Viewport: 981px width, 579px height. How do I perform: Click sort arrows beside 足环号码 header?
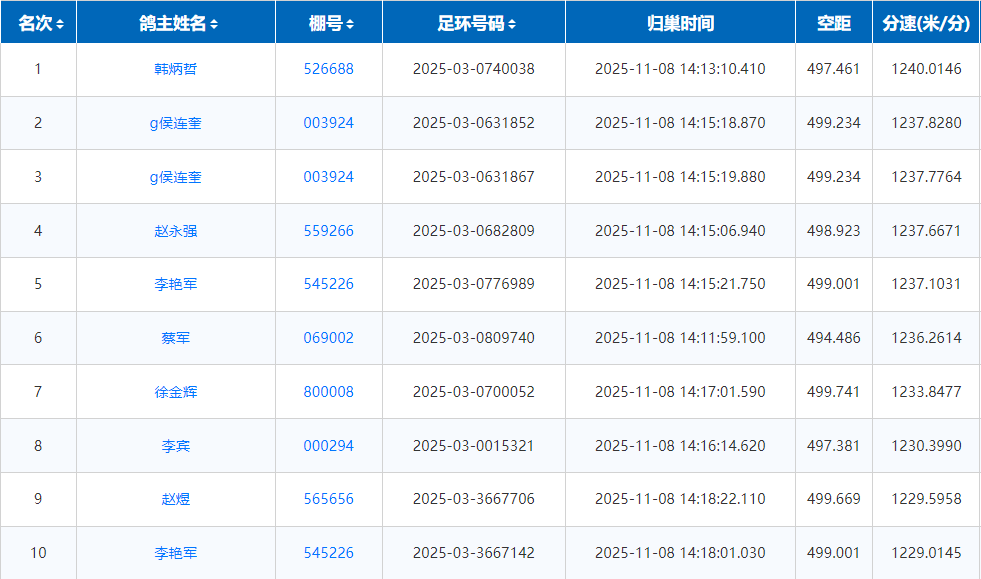pos(512,24)
